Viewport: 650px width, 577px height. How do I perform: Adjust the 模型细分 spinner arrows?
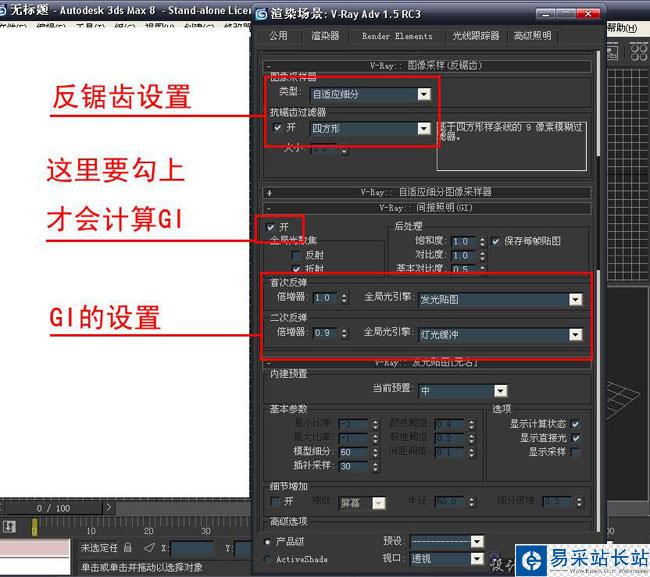[x=375, y=452]
